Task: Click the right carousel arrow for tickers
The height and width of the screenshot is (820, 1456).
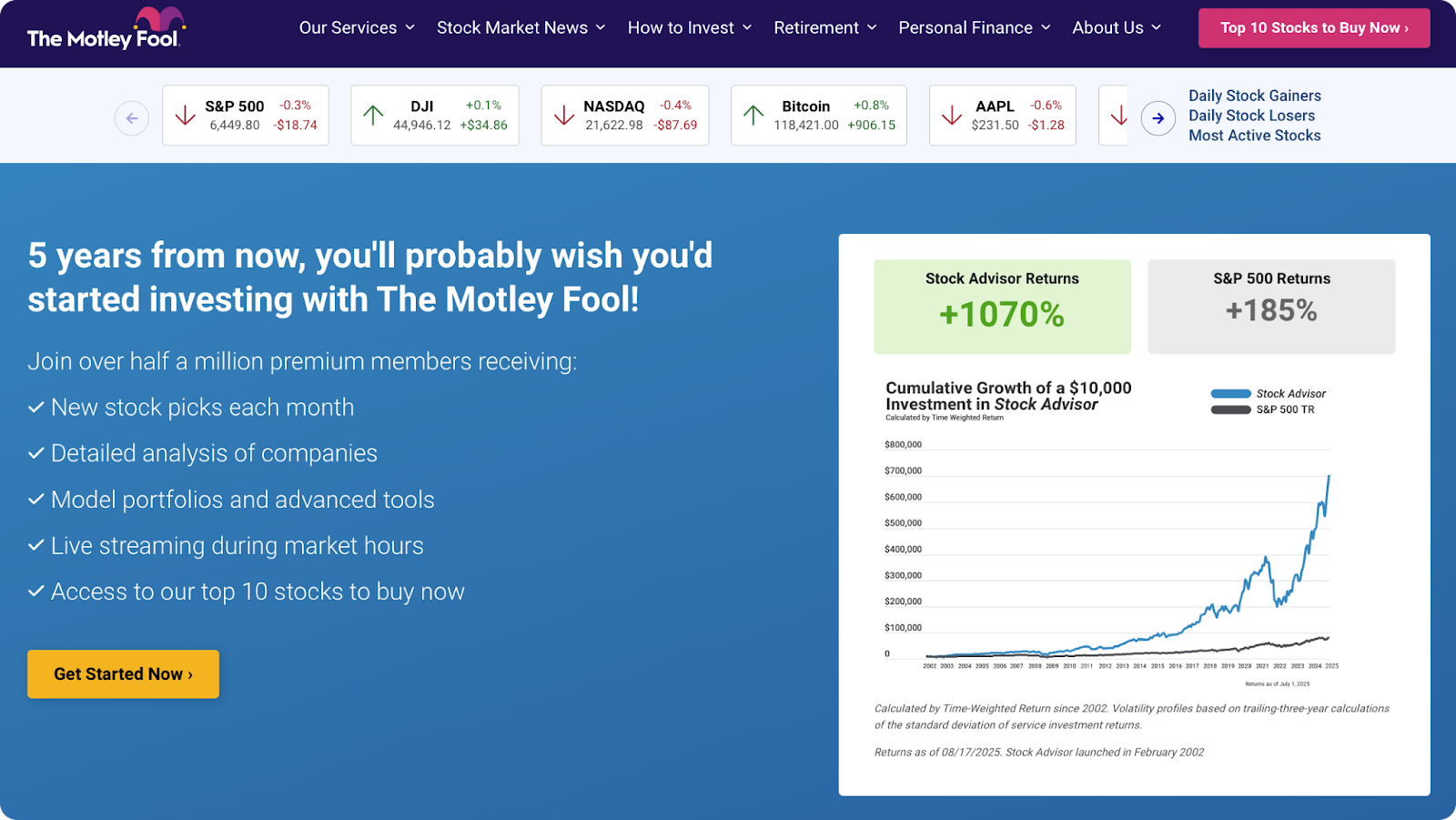Action: click(1158, 118)
